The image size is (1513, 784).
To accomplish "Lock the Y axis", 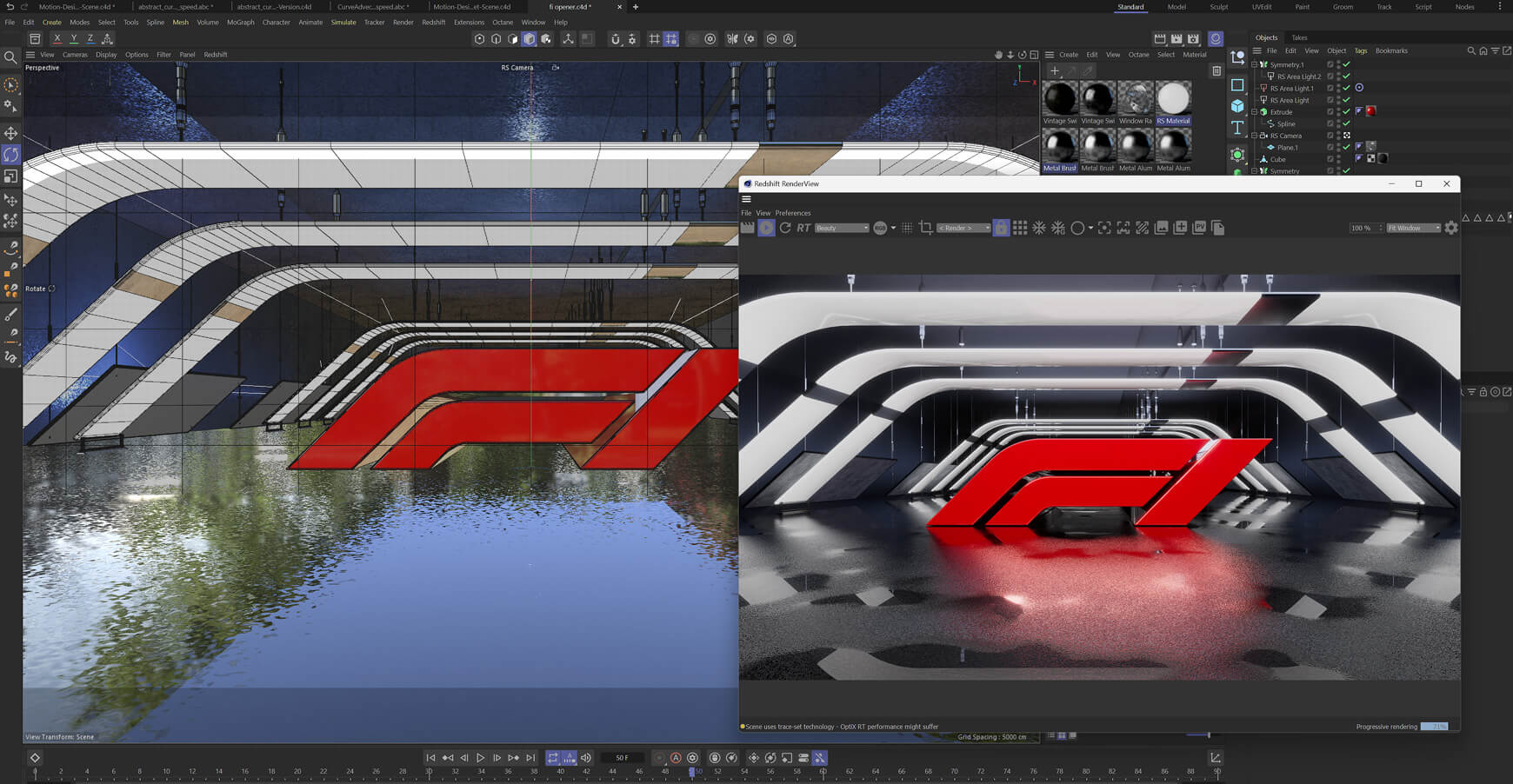I will (74, 39).
